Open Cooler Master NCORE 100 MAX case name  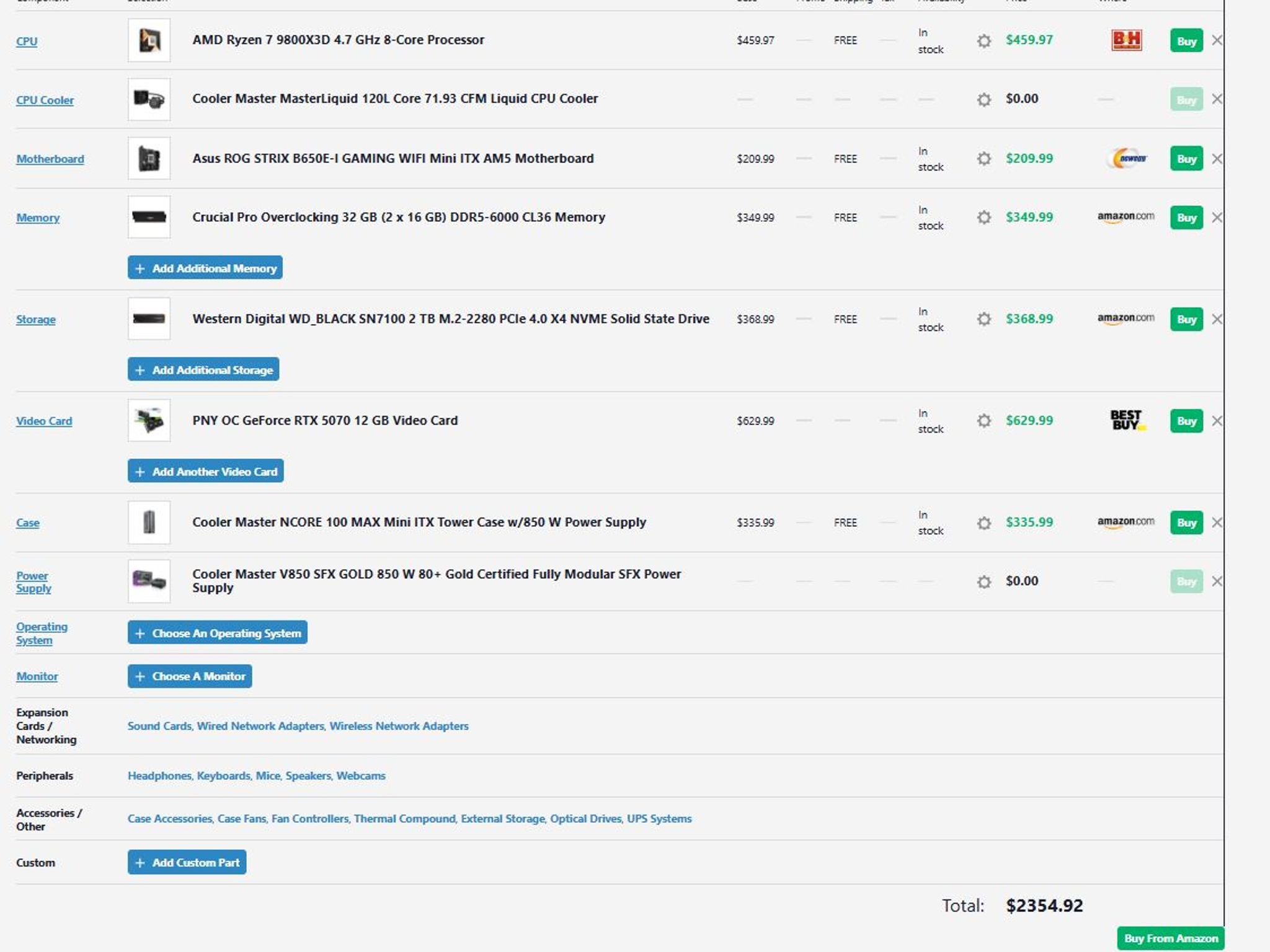(x=419, y=522)
